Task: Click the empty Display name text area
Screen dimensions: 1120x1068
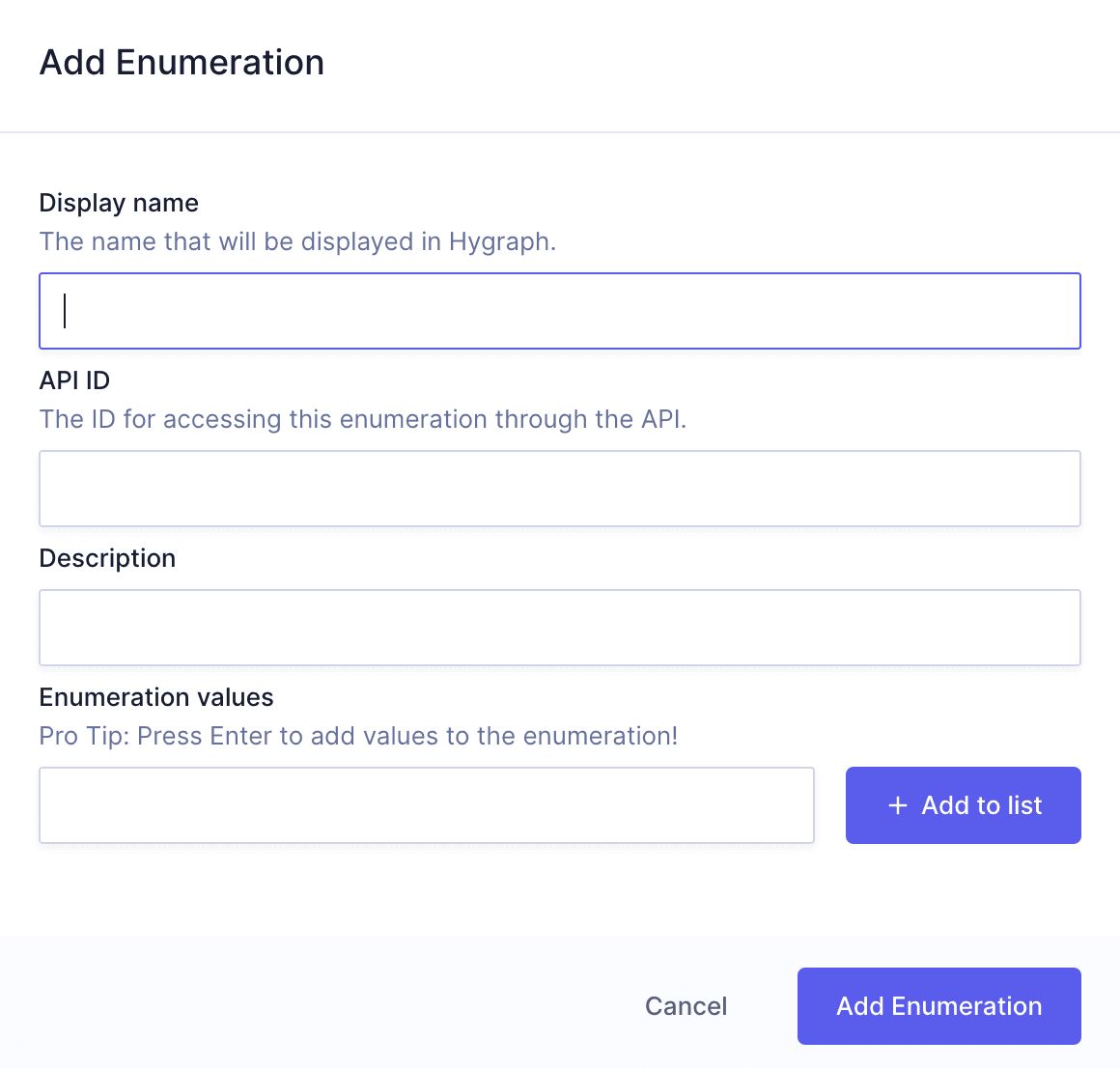Action: pyautogui.click(x=560, y=310)
